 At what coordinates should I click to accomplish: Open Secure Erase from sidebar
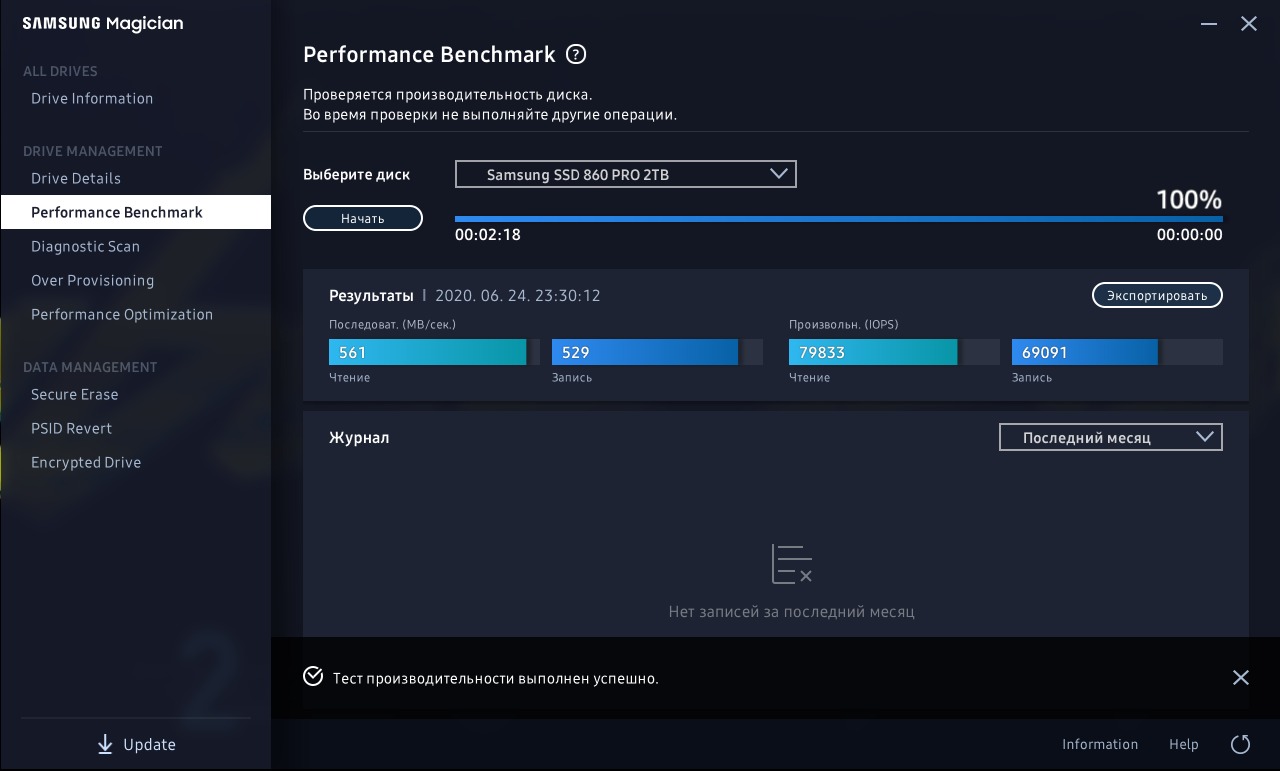(75, 394)
